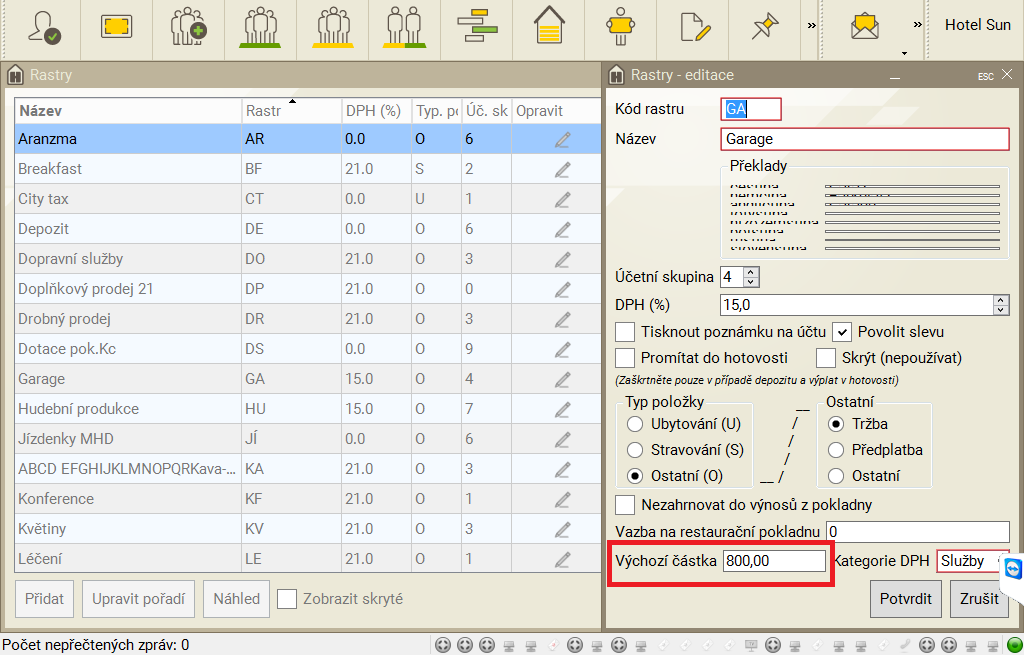Viewport: 1024px width, 655px height.
Task: Select the Ubytování (U) radio button
Action: coord(634,424)
